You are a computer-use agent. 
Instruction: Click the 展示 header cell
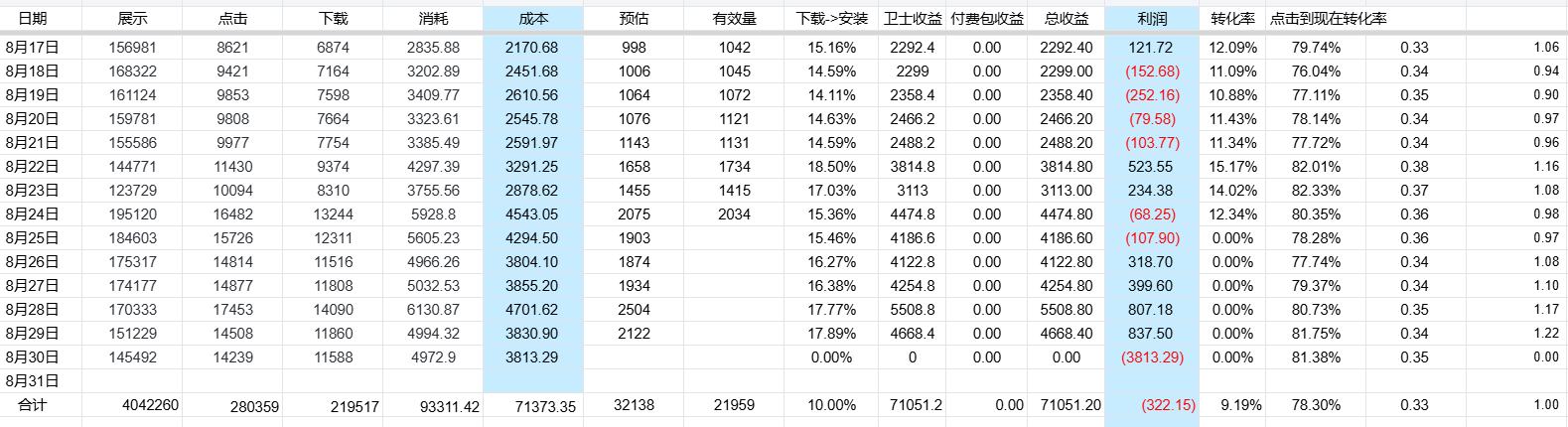[132, 18]
